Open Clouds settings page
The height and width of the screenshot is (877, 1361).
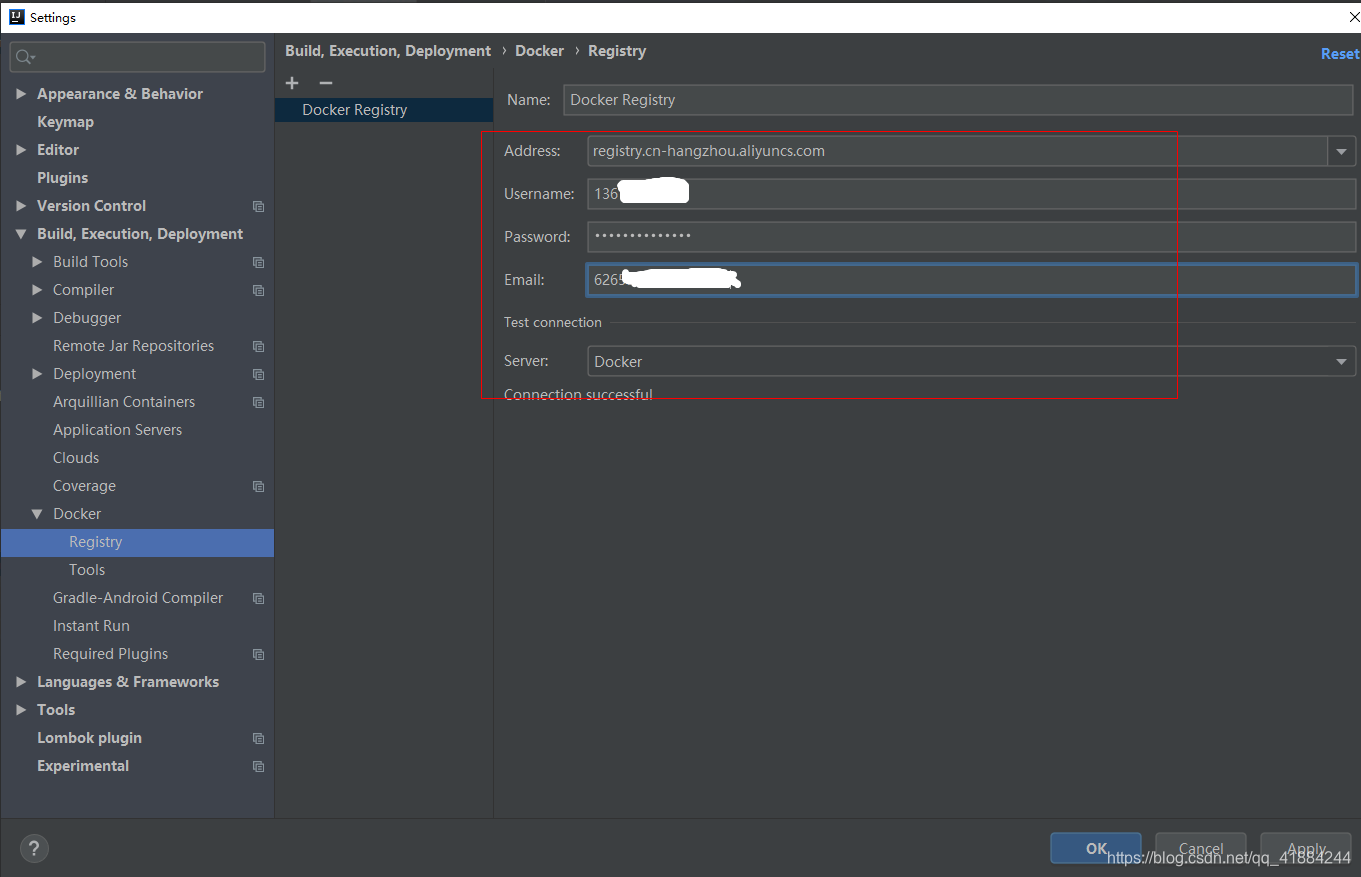click(x=76, y=458)
